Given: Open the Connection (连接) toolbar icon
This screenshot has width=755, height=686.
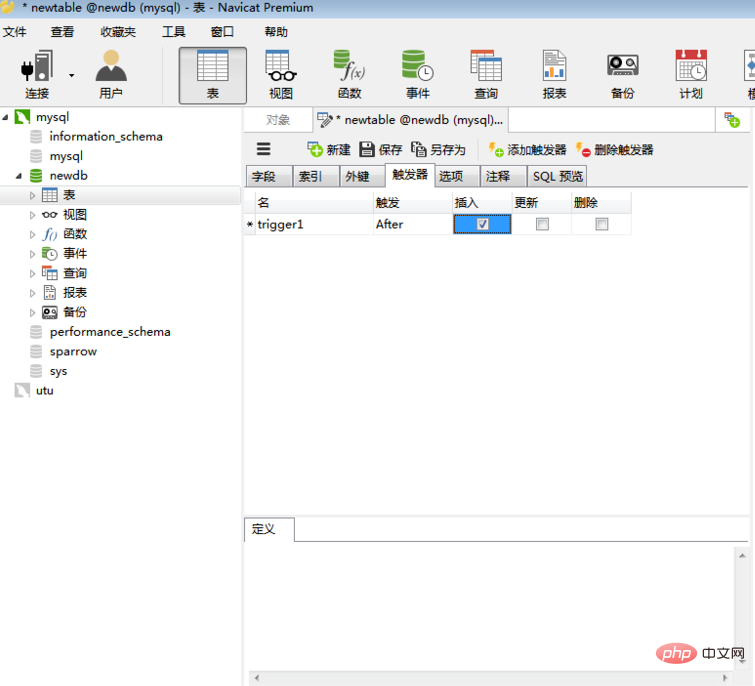Looking at the screenshot, I should coord(37,75).
